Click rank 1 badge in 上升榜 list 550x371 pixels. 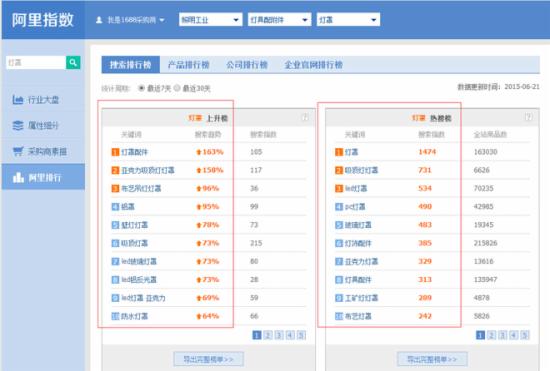115,152
